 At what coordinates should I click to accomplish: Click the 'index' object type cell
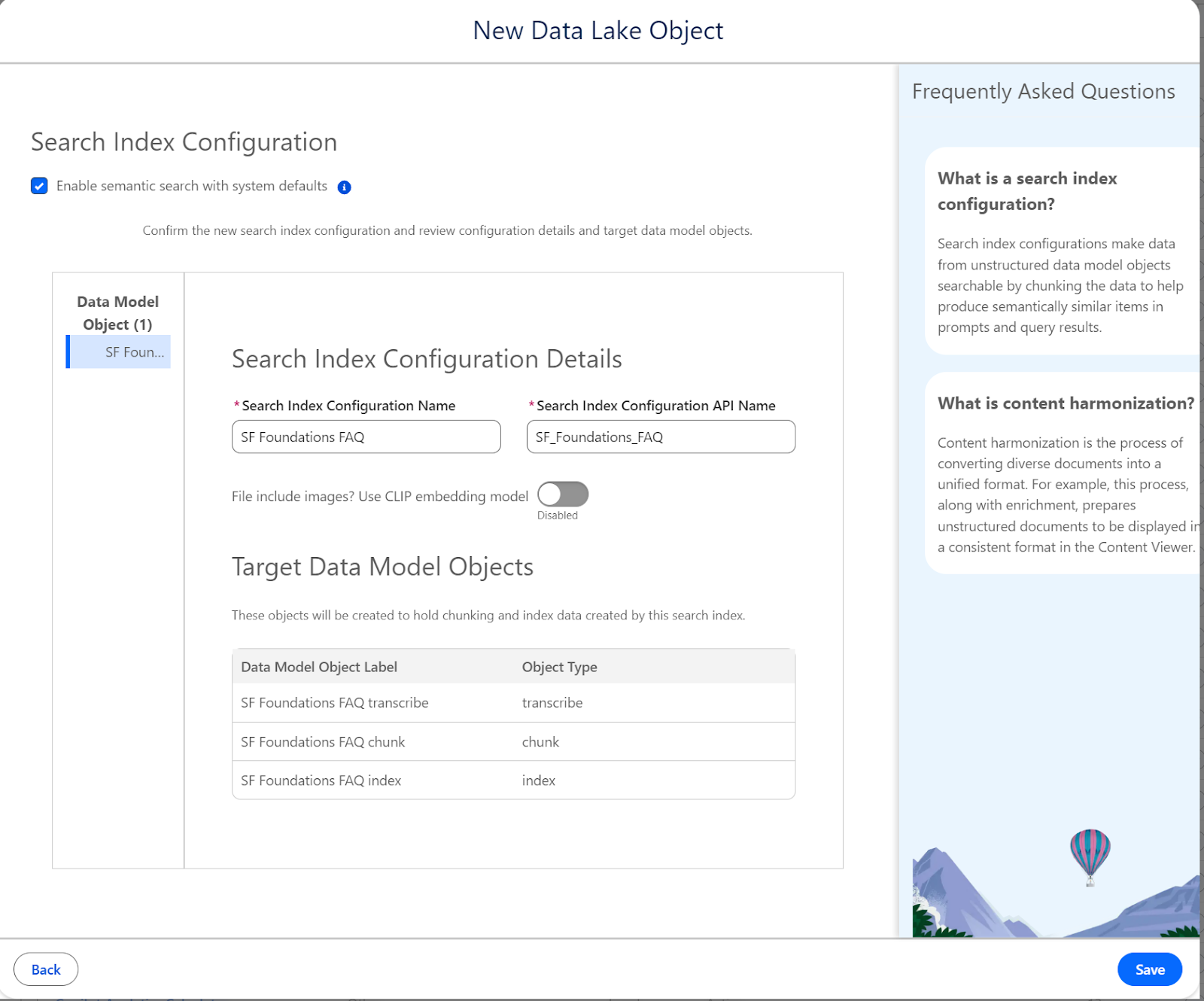click(539, 781)
